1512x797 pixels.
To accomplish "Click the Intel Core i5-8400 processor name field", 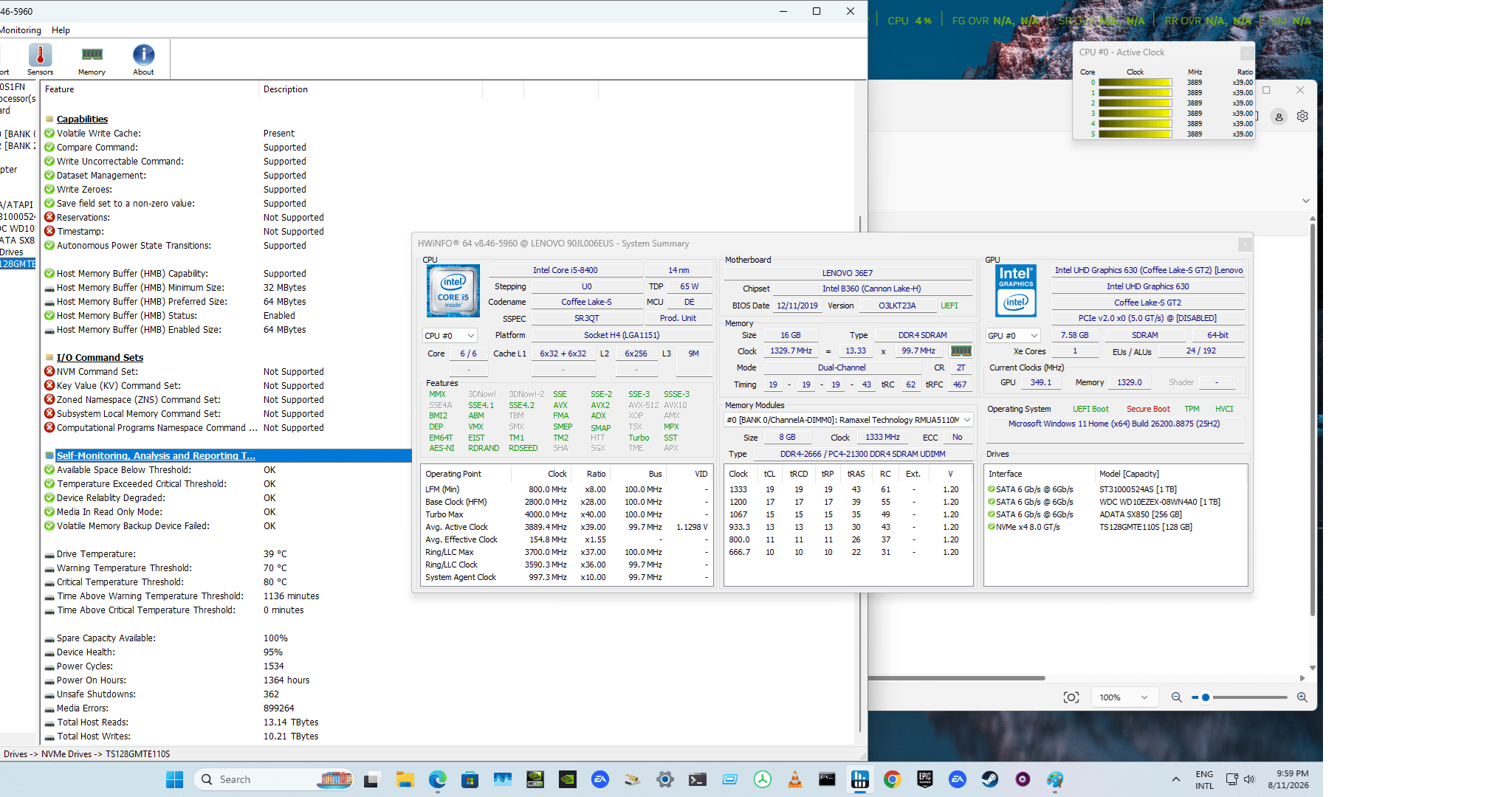I will [565, 271].
